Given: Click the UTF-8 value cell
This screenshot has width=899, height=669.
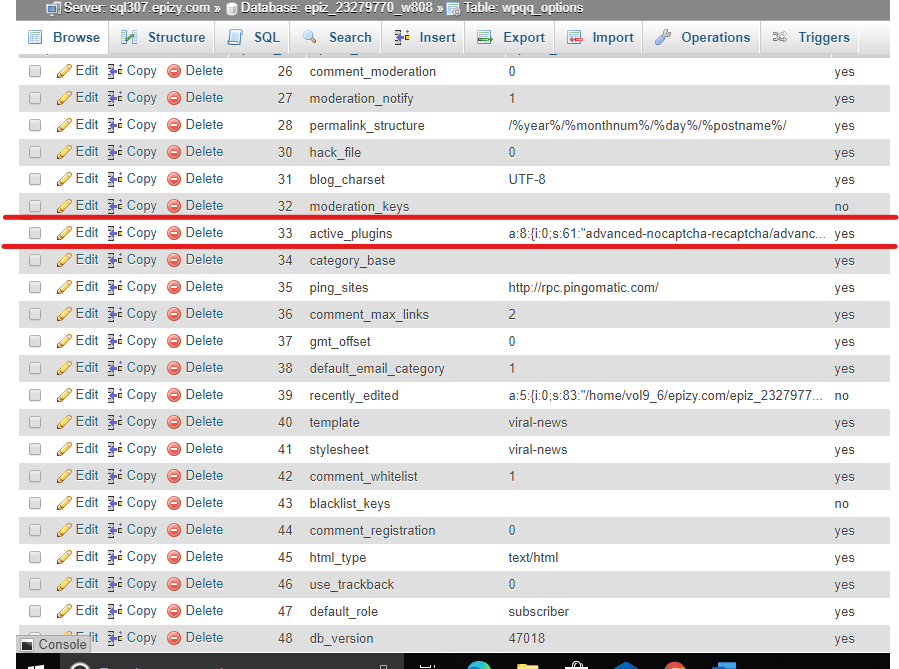Looking at the screenshot, I should (x=527, y=179).
